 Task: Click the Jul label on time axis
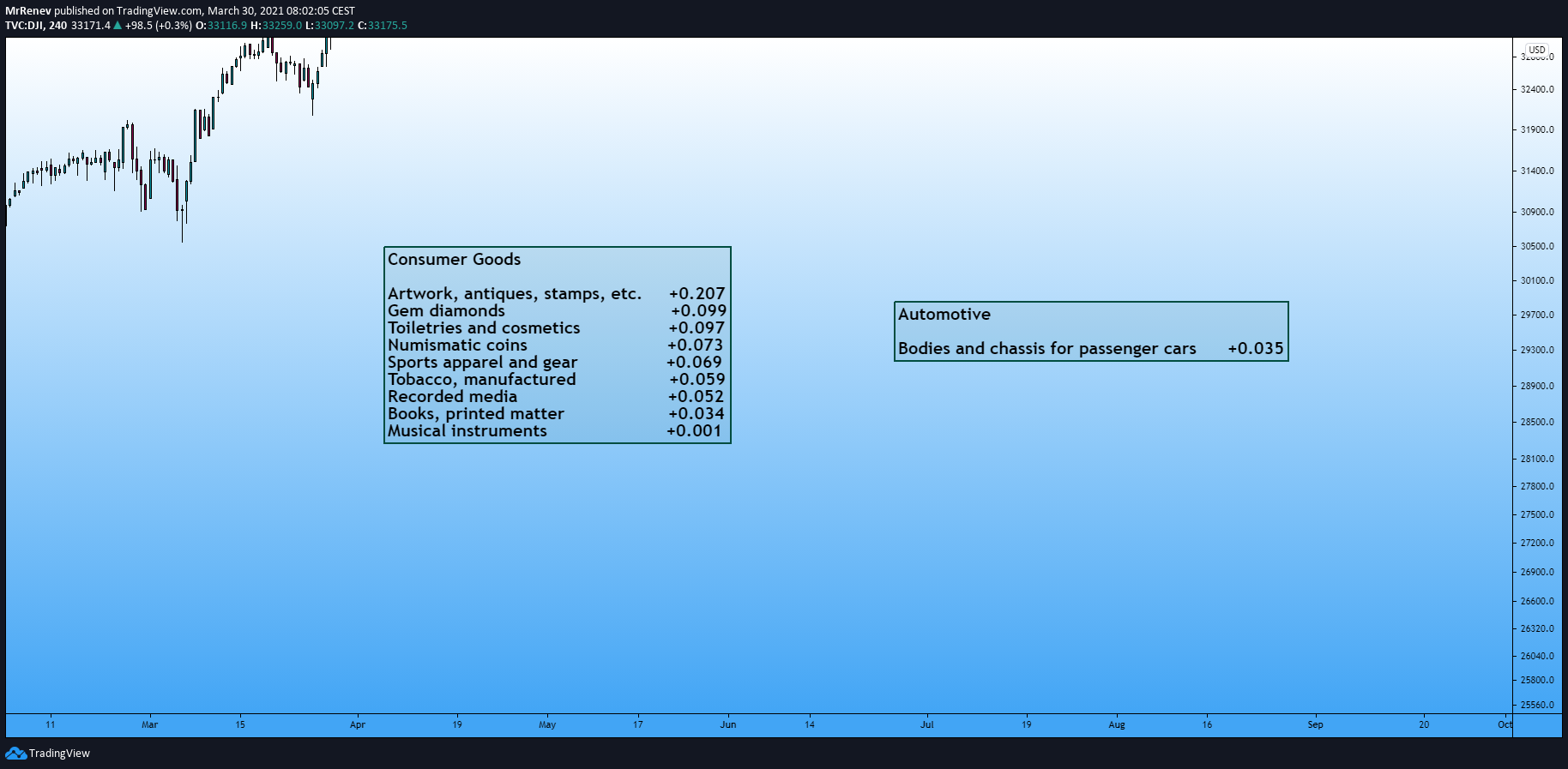pyautogui.click(x=927, y=725)
